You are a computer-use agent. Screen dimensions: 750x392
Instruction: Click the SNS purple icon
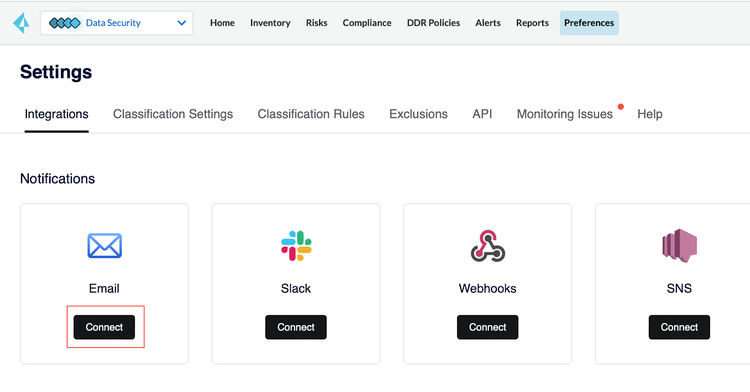coord(679,246)
